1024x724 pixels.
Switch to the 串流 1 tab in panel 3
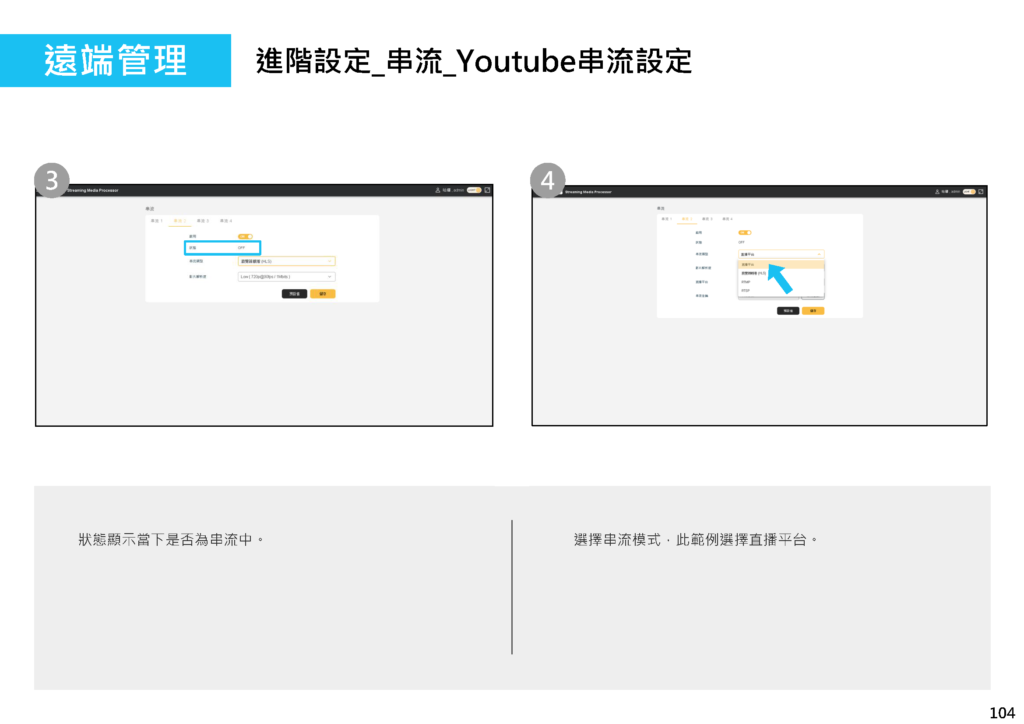156,220
